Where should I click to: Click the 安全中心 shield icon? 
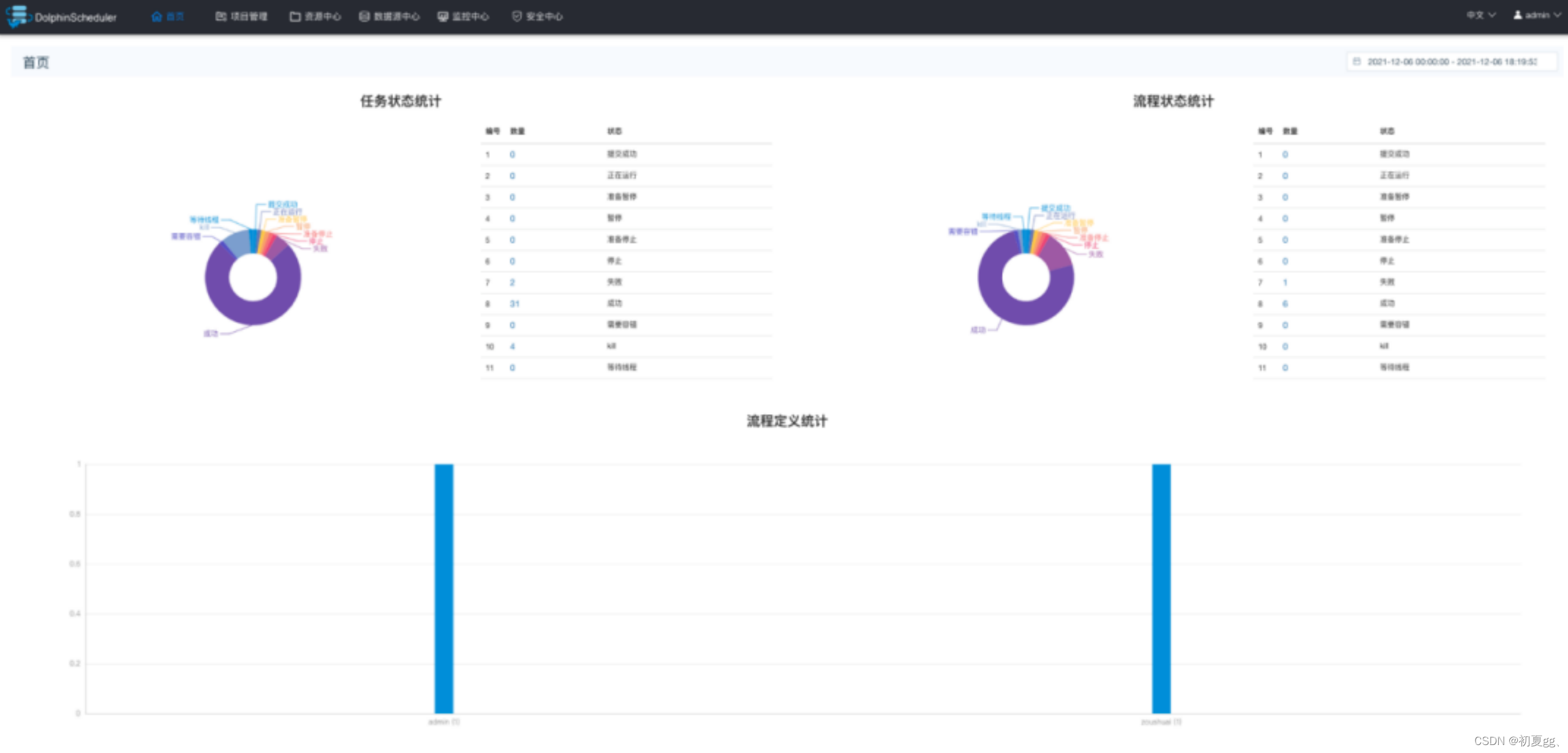tap(517, 17)
